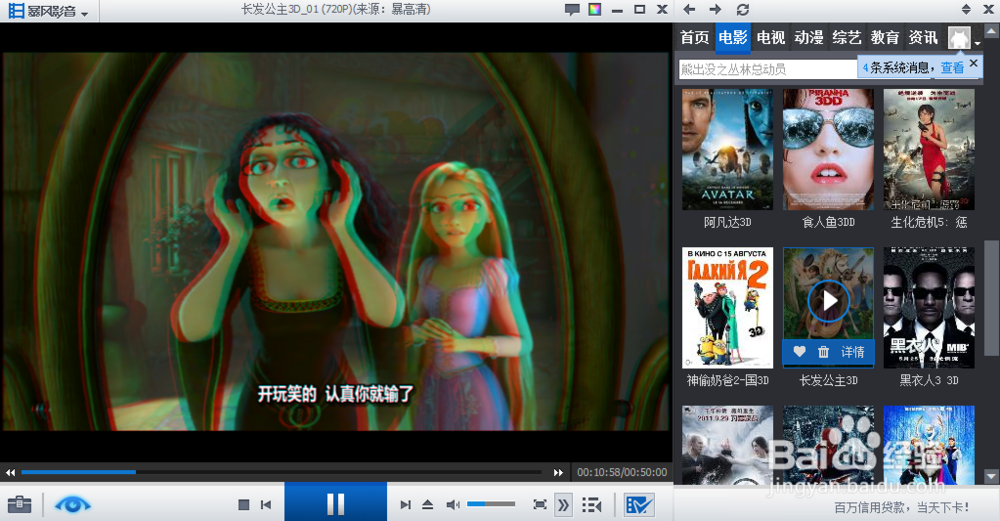Toggle the Baofeng box checkmark icon
Viewport: 1000px width, 521px height.
point(639,505)
